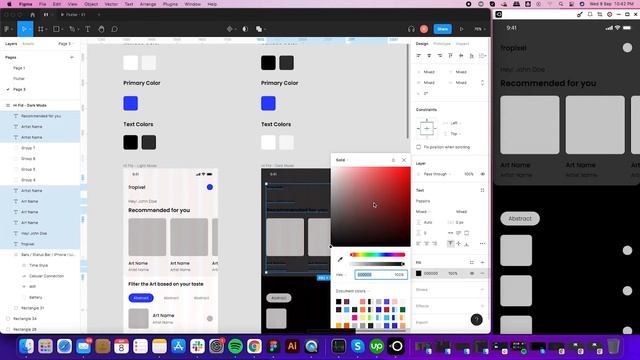Toggle the text align left button
The height and width of the screenshot is (360, 640).
(x=418, y=244)
